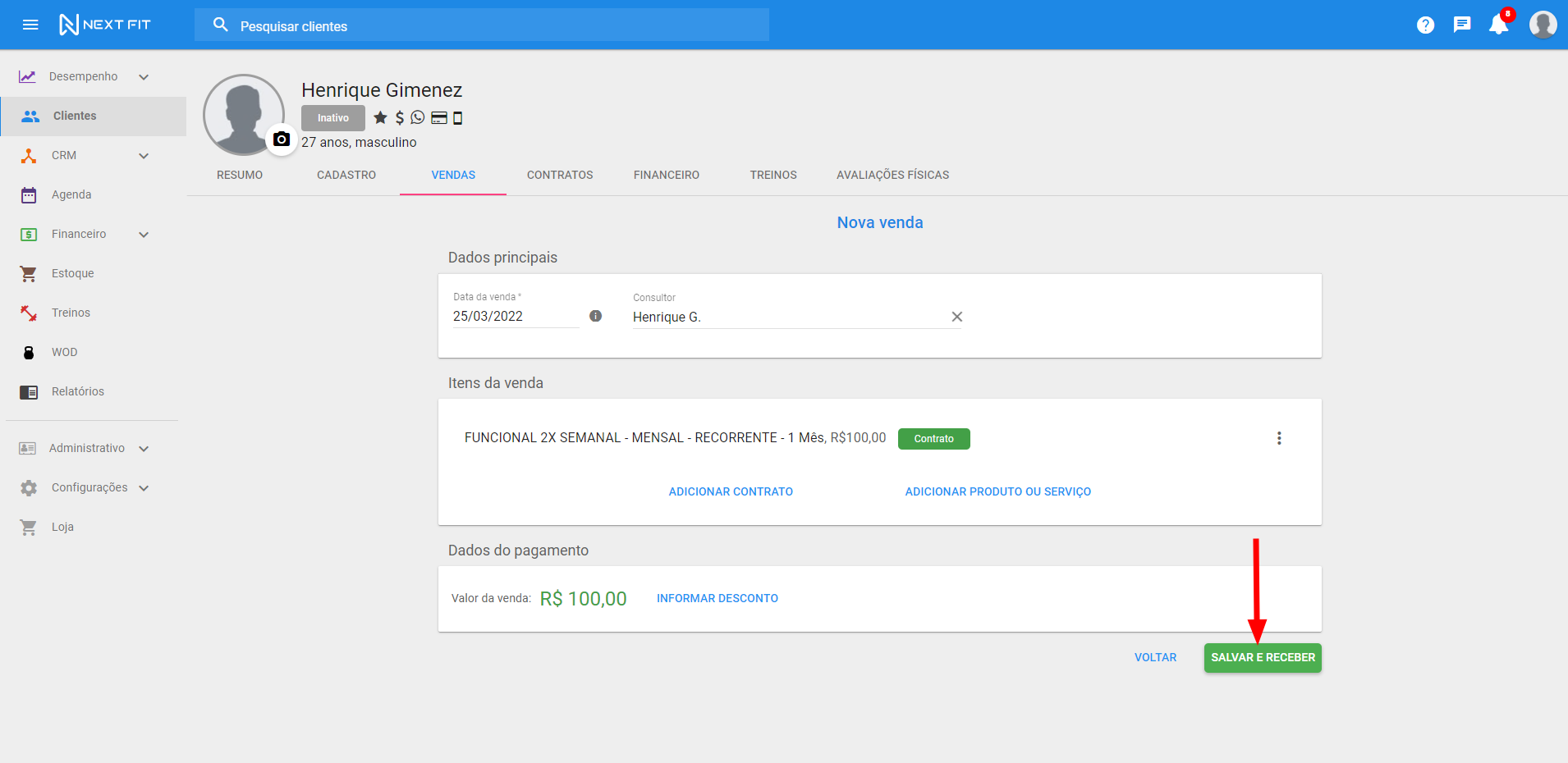The image size is (1568, 763).
Task: Click the search magnifier icon
Action: pos(220,25)
